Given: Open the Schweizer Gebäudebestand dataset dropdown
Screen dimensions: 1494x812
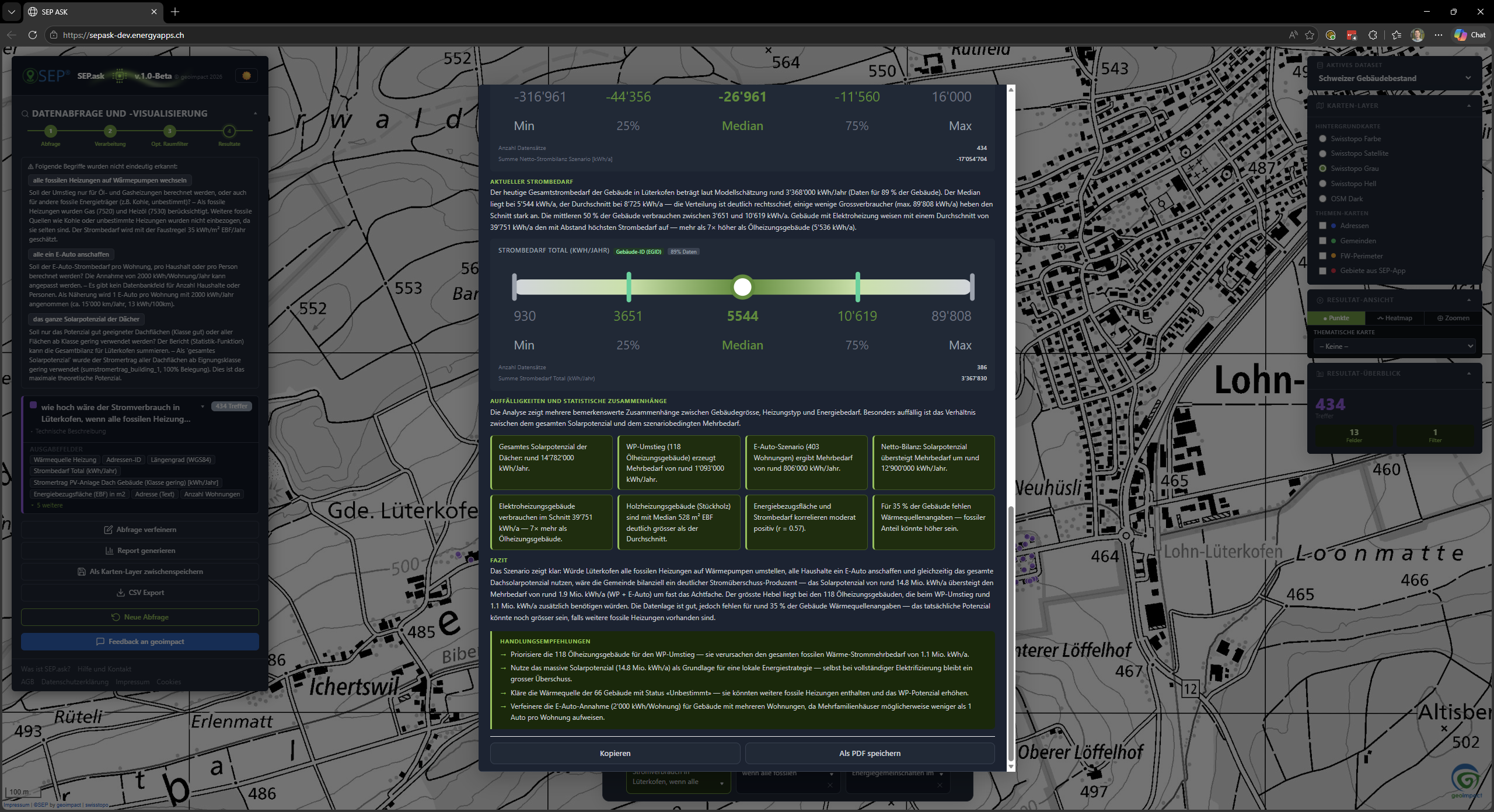Looking at the screenshot, I should (x=1394, y=78).
